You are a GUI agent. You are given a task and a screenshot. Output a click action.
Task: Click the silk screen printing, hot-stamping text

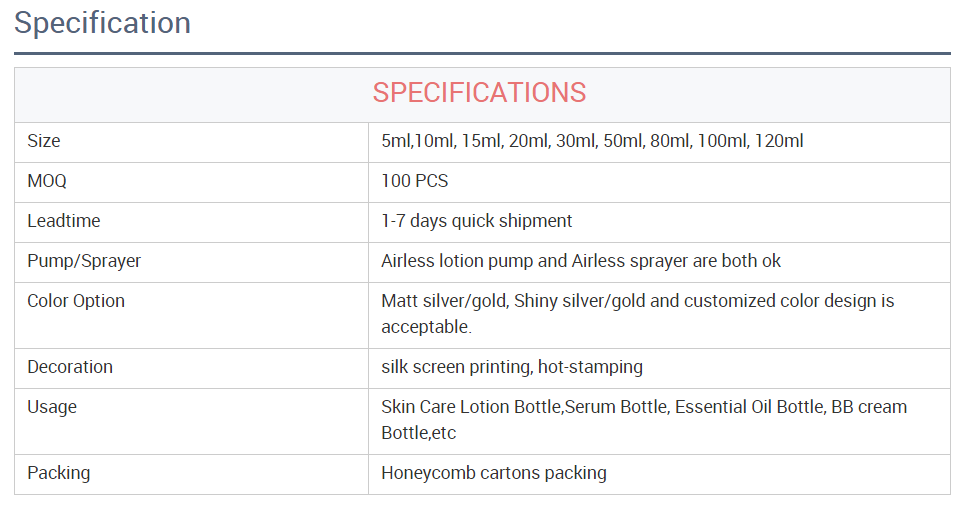tap(512, 367)
